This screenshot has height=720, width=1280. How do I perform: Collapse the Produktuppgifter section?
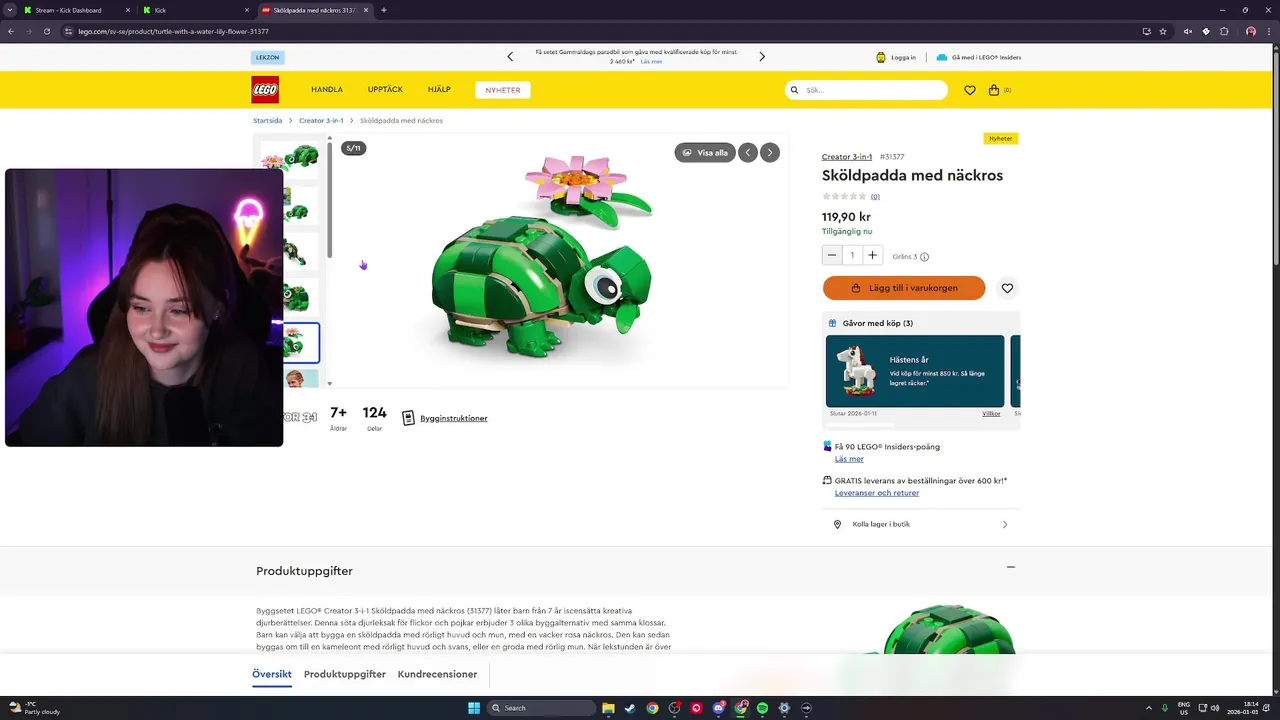coord(1010,567)
